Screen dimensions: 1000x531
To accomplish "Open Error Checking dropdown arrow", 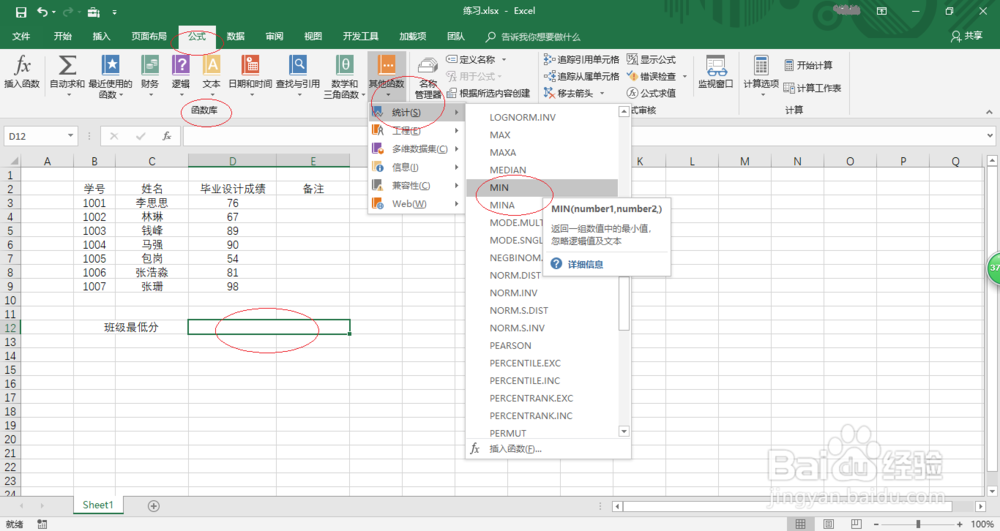I will tap(685, 76).
